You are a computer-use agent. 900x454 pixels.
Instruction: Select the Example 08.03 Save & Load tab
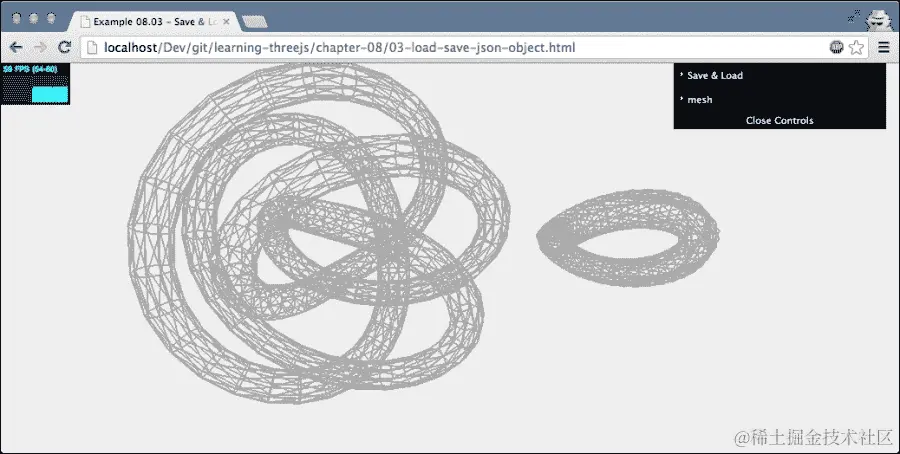tap(155, 22)
